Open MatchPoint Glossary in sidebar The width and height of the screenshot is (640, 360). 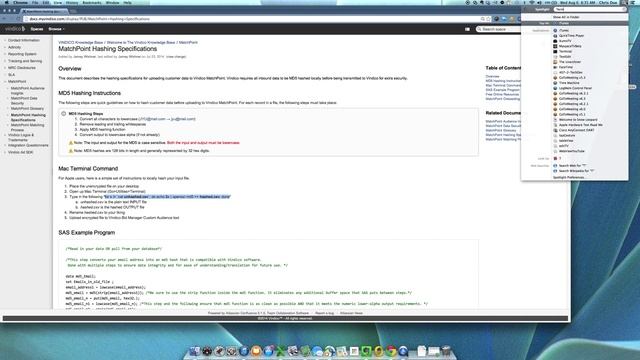[x=27, y=109]
